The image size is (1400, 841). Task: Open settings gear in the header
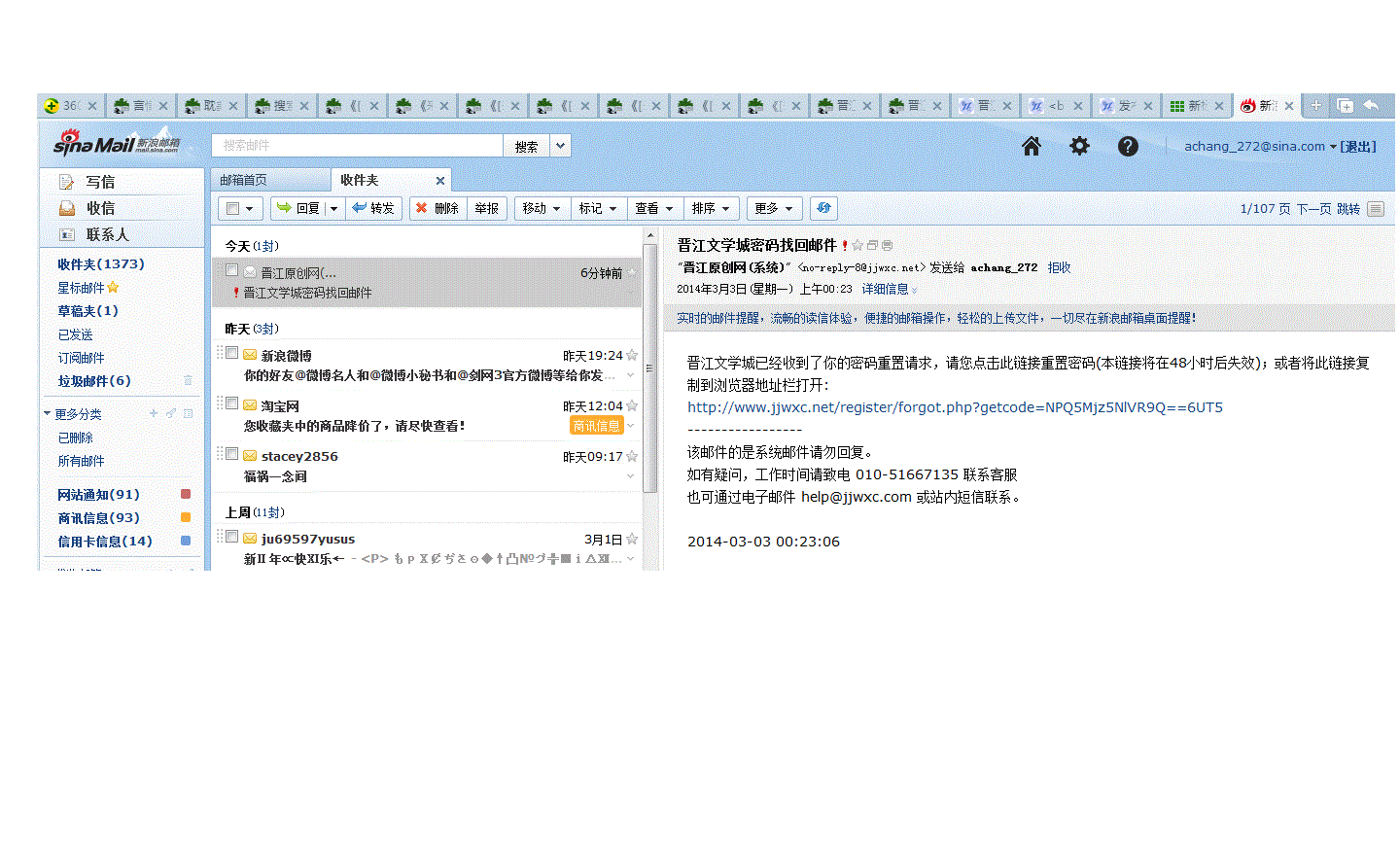point(1079,146)
